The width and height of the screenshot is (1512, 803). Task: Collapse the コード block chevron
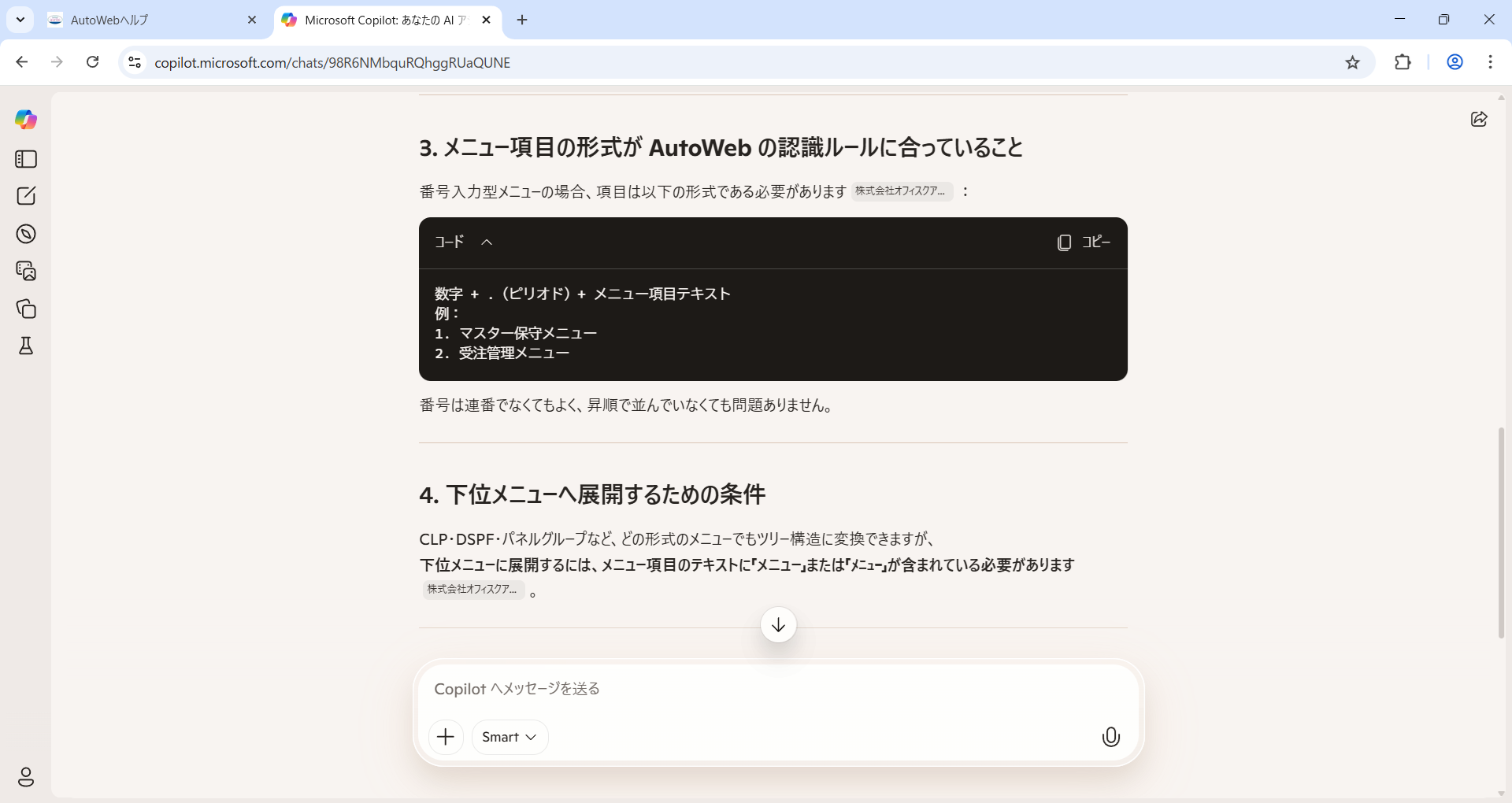pos(487,242)
